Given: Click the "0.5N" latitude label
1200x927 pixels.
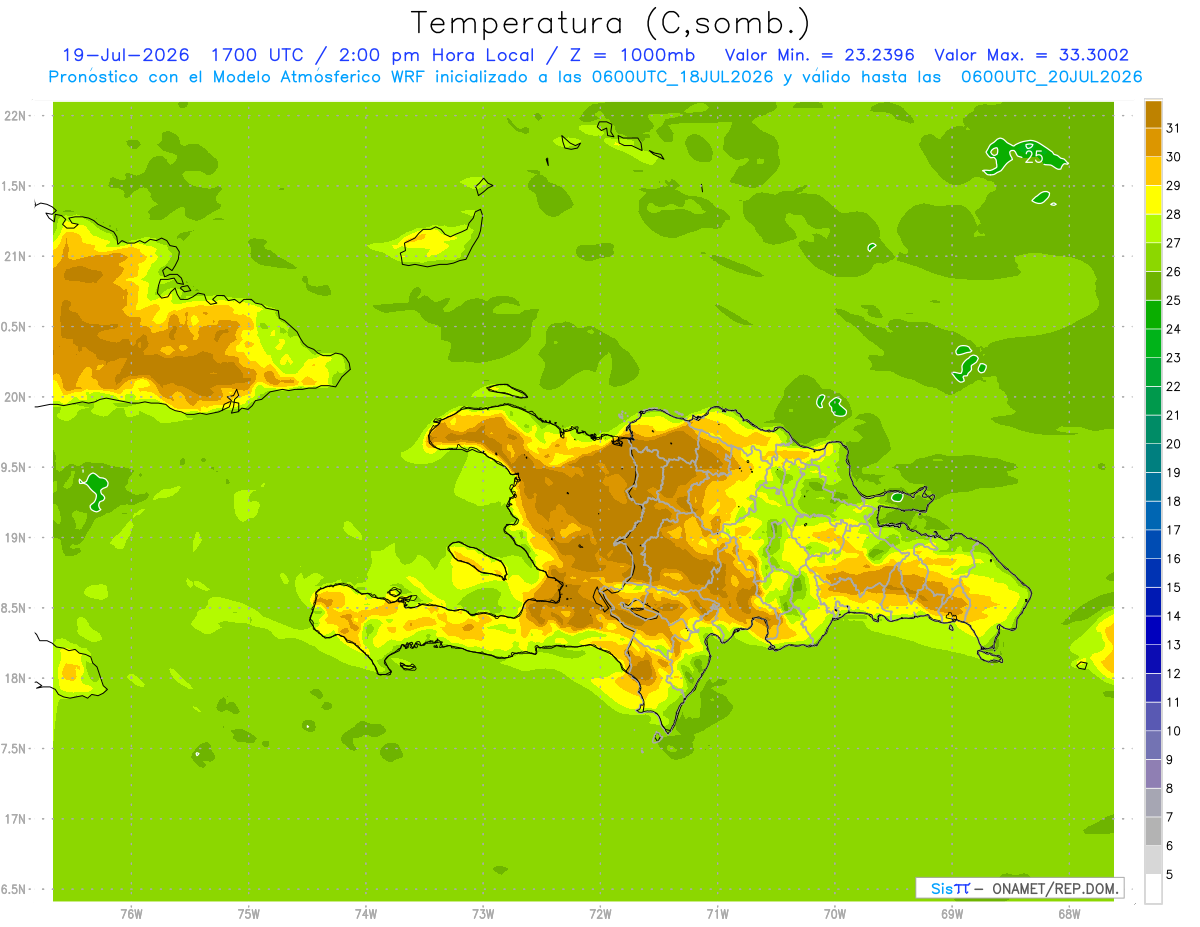Looking at the screenshot, I should (15, 327).
